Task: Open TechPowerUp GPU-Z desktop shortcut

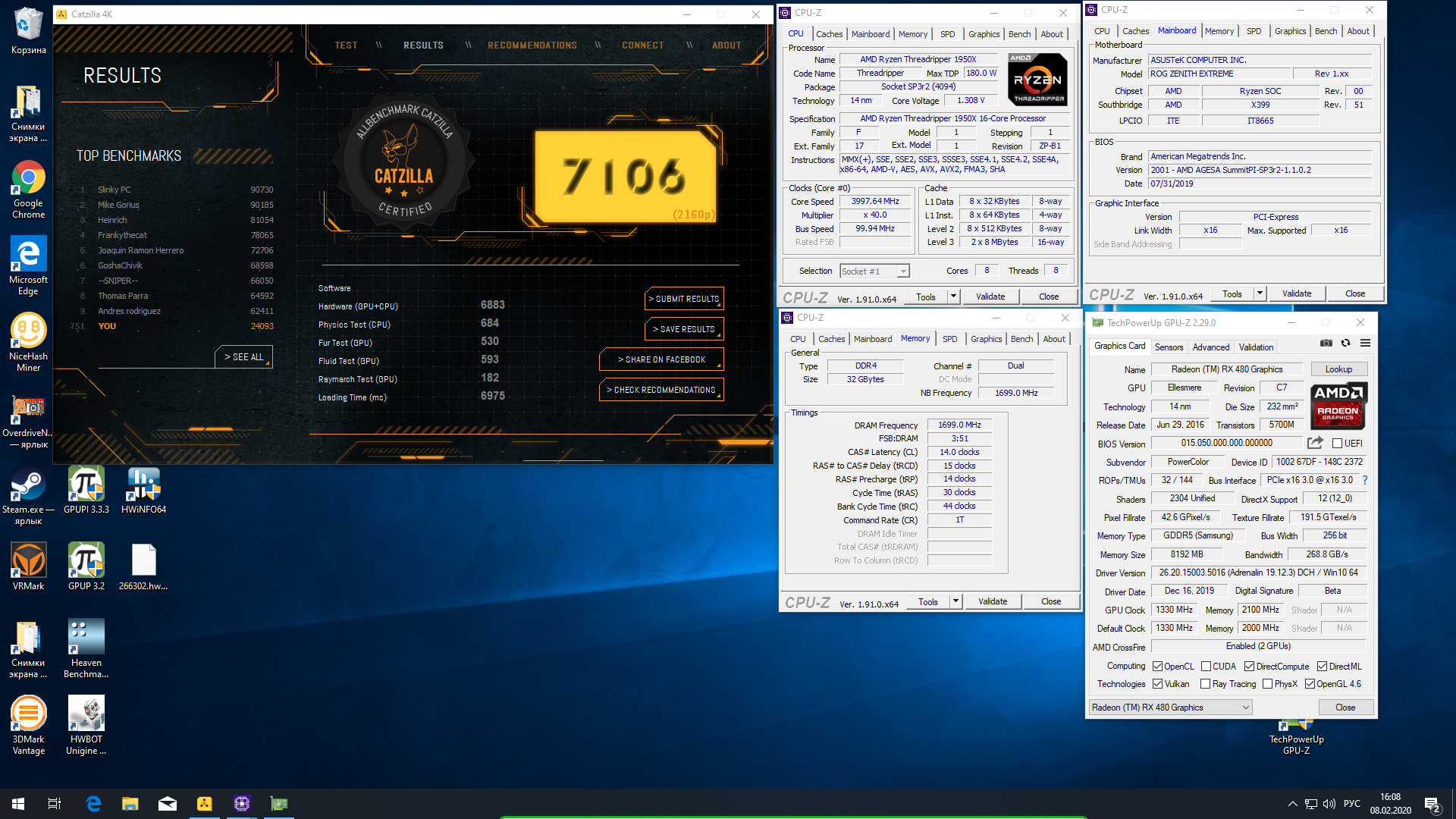Action: pos(1296,737)
